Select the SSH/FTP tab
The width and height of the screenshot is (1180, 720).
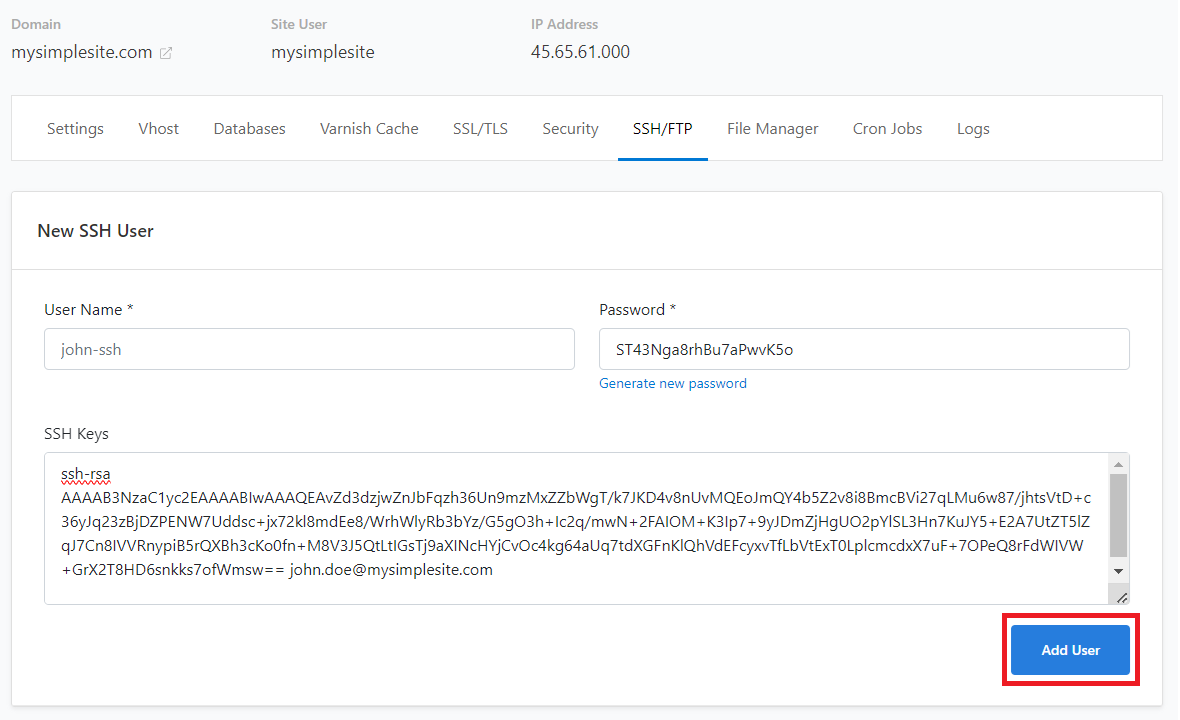pos(662,128)
